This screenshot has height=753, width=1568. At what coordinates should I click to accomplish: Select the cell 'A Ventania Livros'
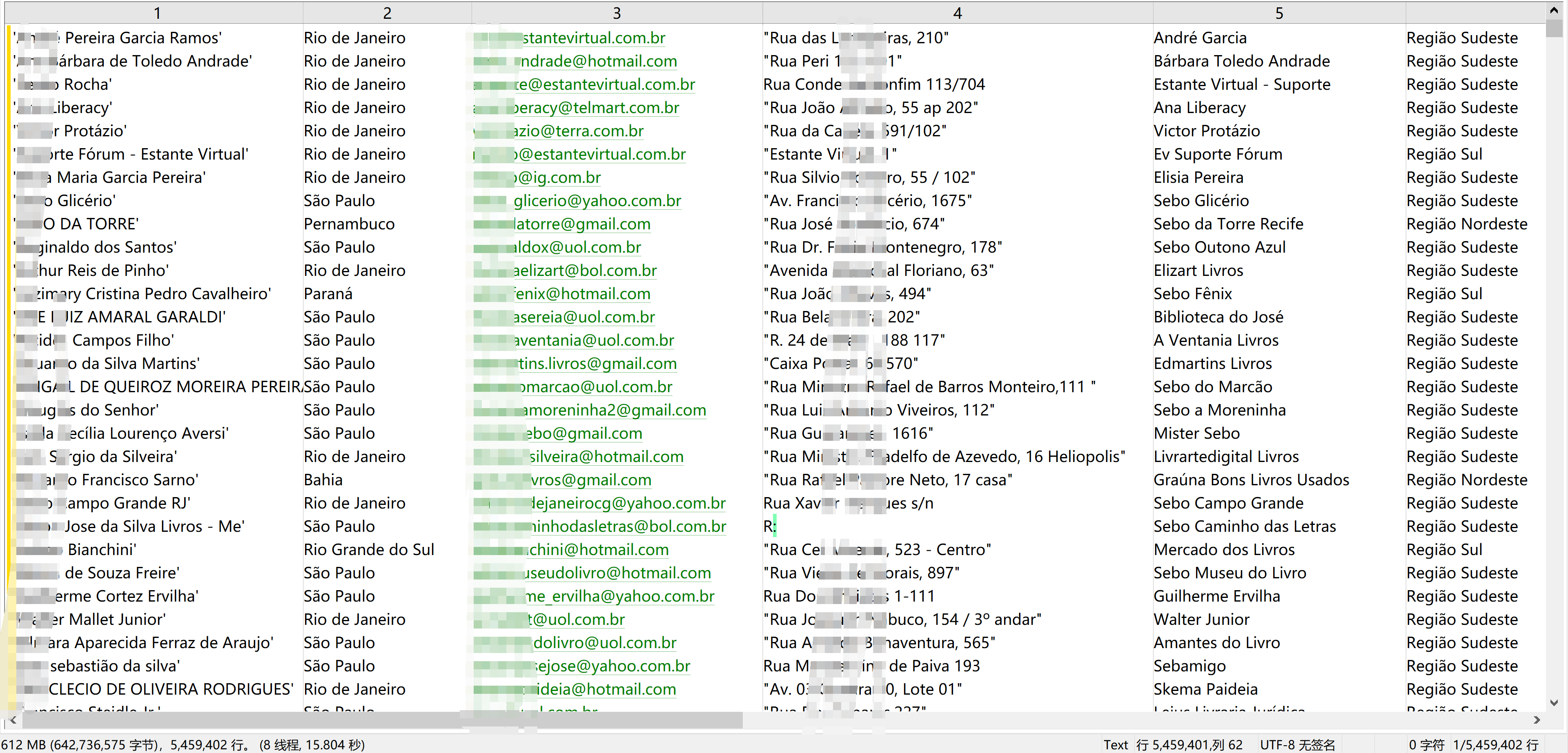(x=1216, y=341)
